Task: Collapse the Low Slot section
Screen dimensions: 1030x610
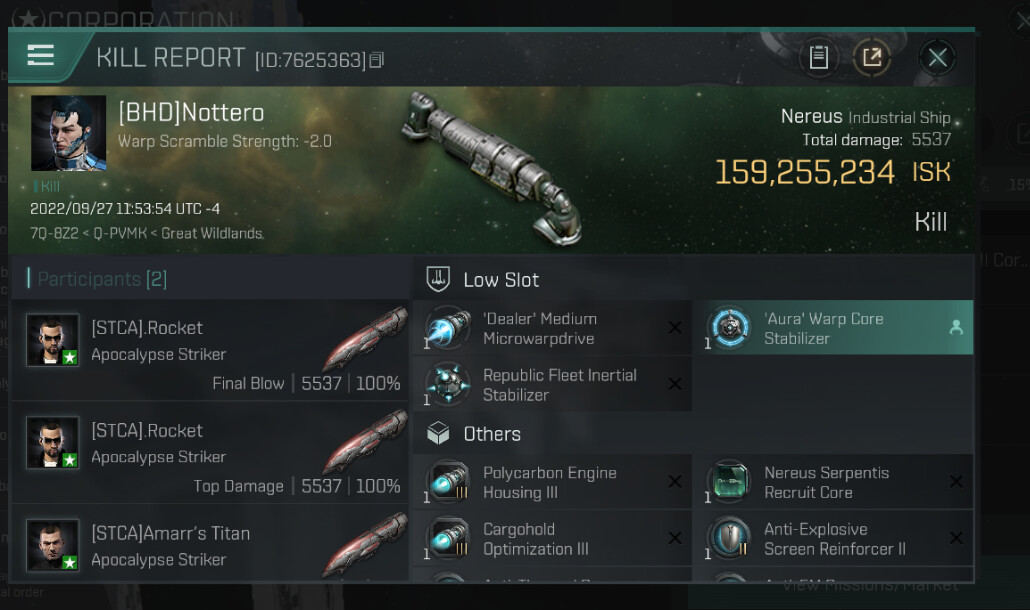Action: 500,280
